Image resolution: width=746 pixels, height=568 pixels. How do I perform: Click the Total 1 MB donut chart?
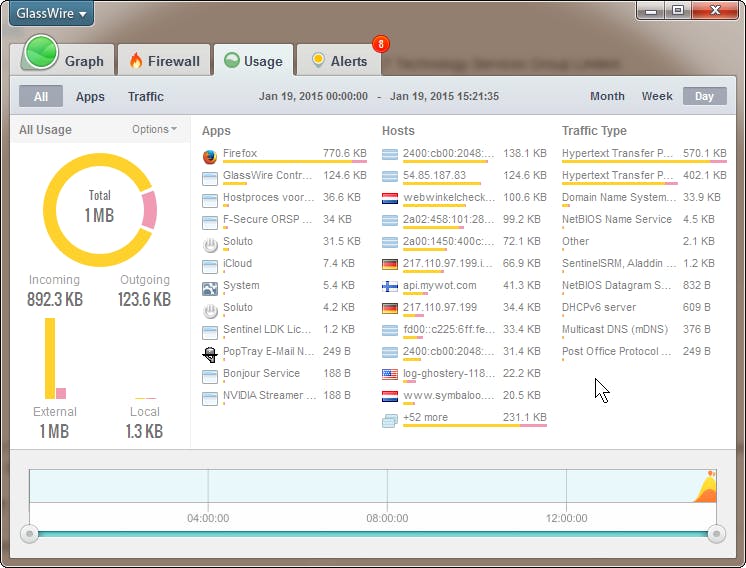click(100, 210)
